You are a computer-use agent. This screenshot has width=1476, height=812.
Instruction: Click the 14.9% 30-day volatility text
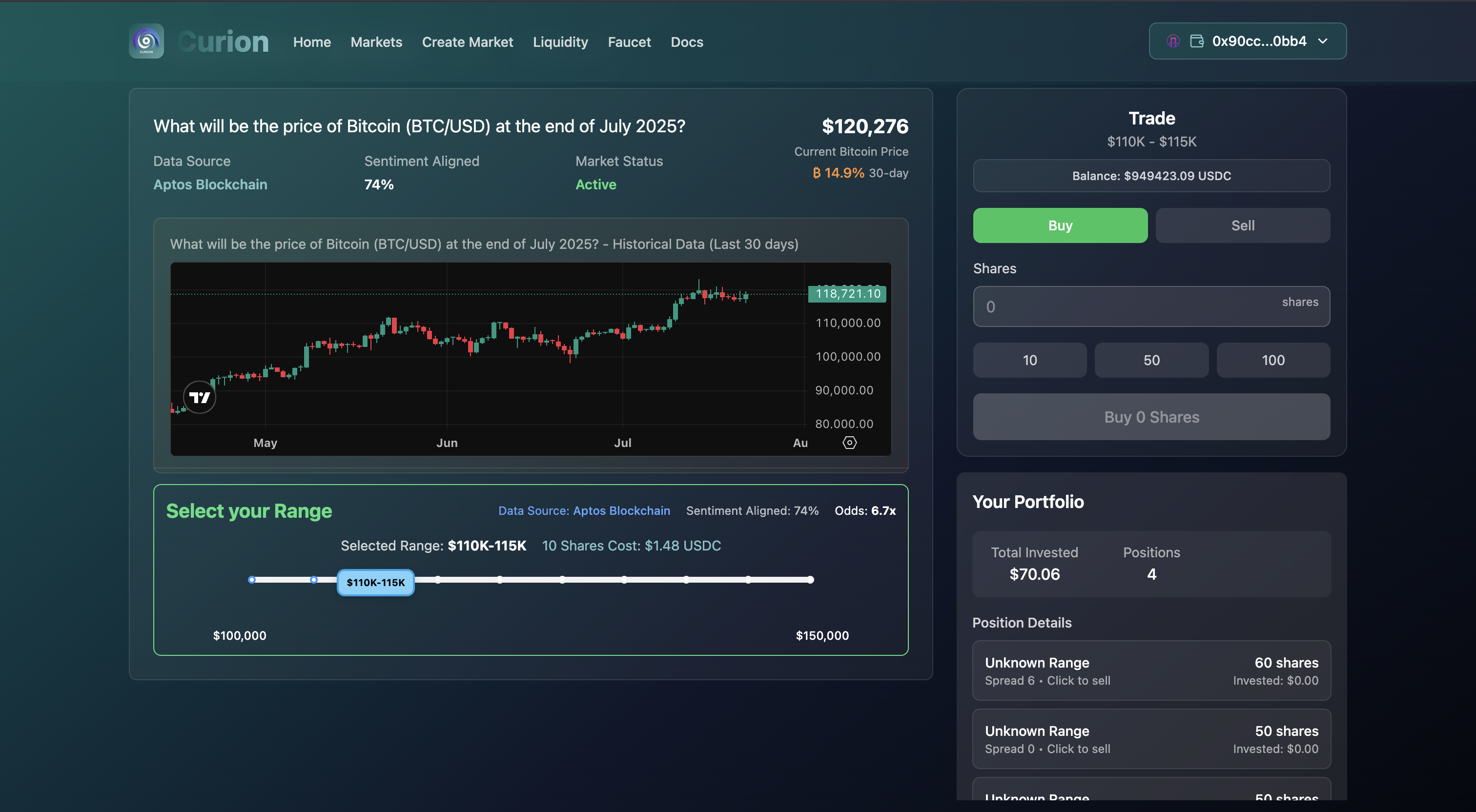tap(860, 172)
